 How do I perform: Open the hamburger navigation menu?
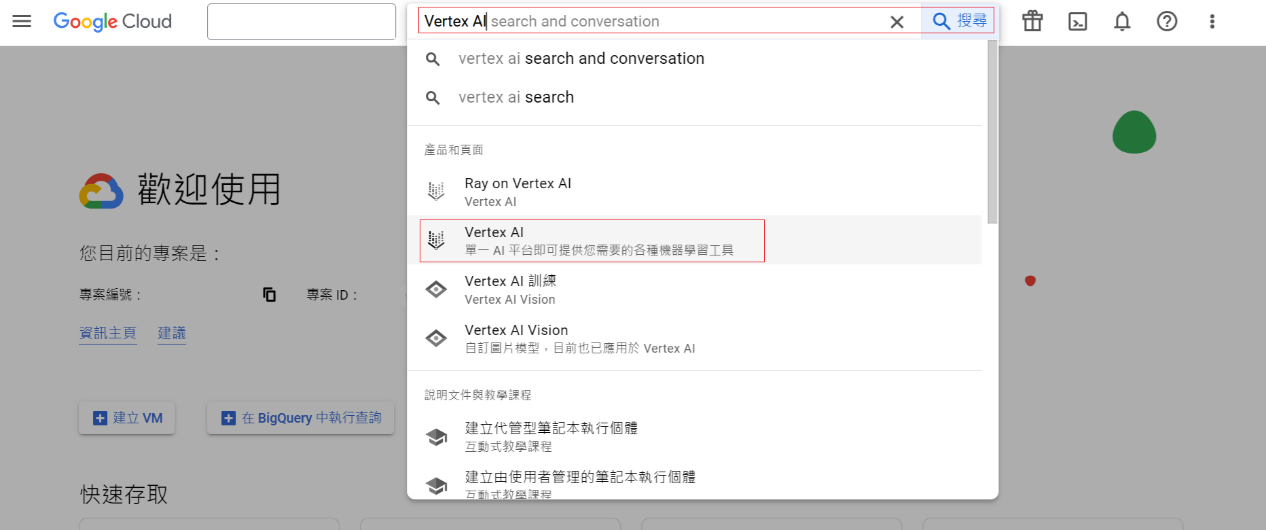22,21
